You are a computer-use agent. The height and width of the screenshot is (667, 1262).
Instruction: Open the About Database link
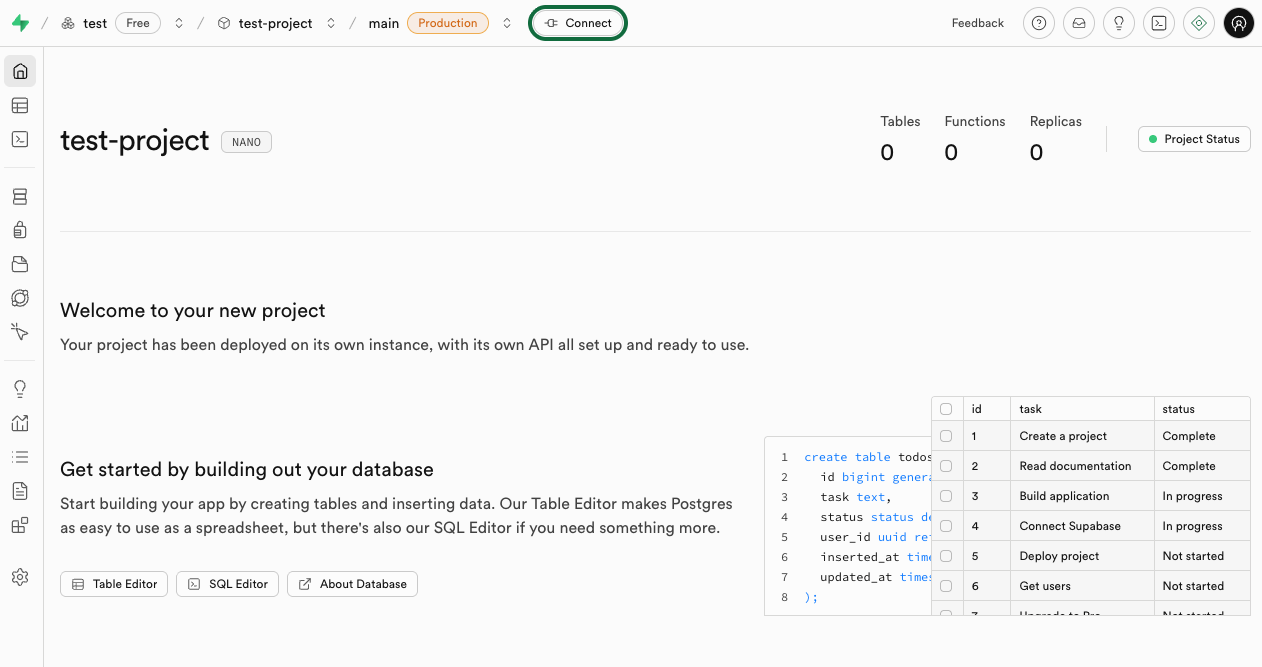(352, 584)
